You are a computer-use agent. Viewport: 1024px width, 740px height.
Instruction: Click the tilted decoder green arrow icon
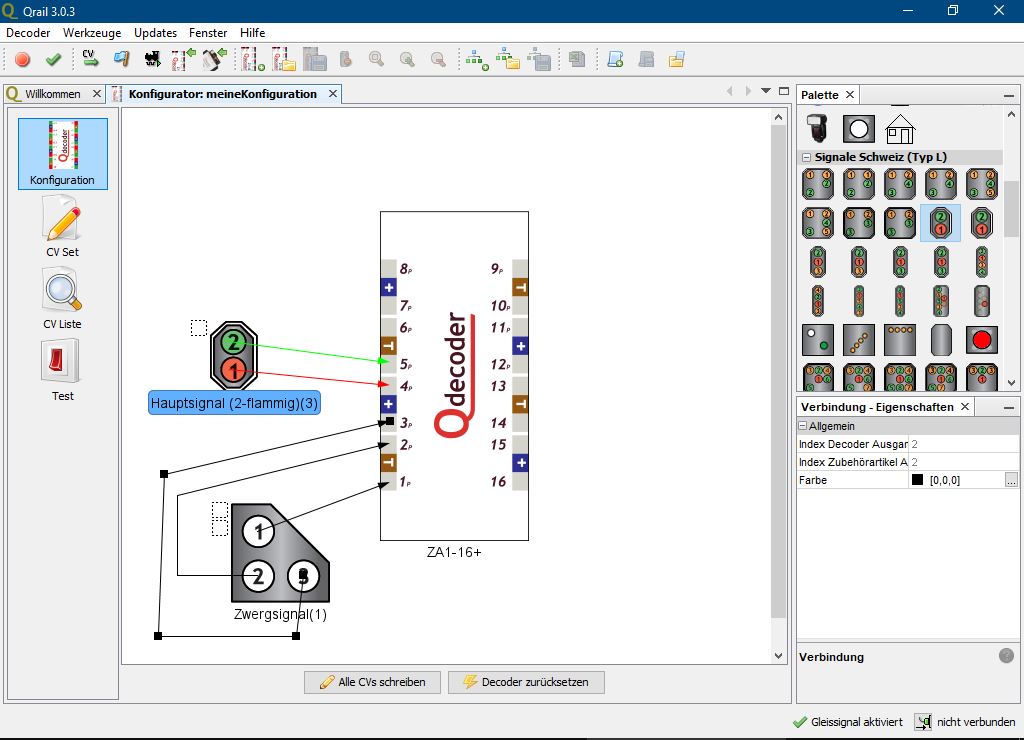214,59
